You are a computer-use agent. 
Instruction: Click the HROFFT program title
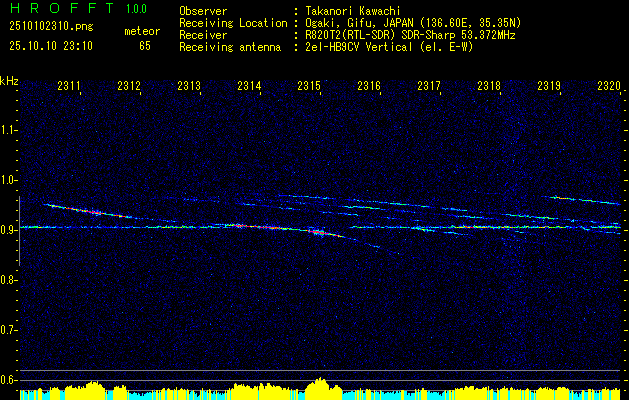(62, 8)
